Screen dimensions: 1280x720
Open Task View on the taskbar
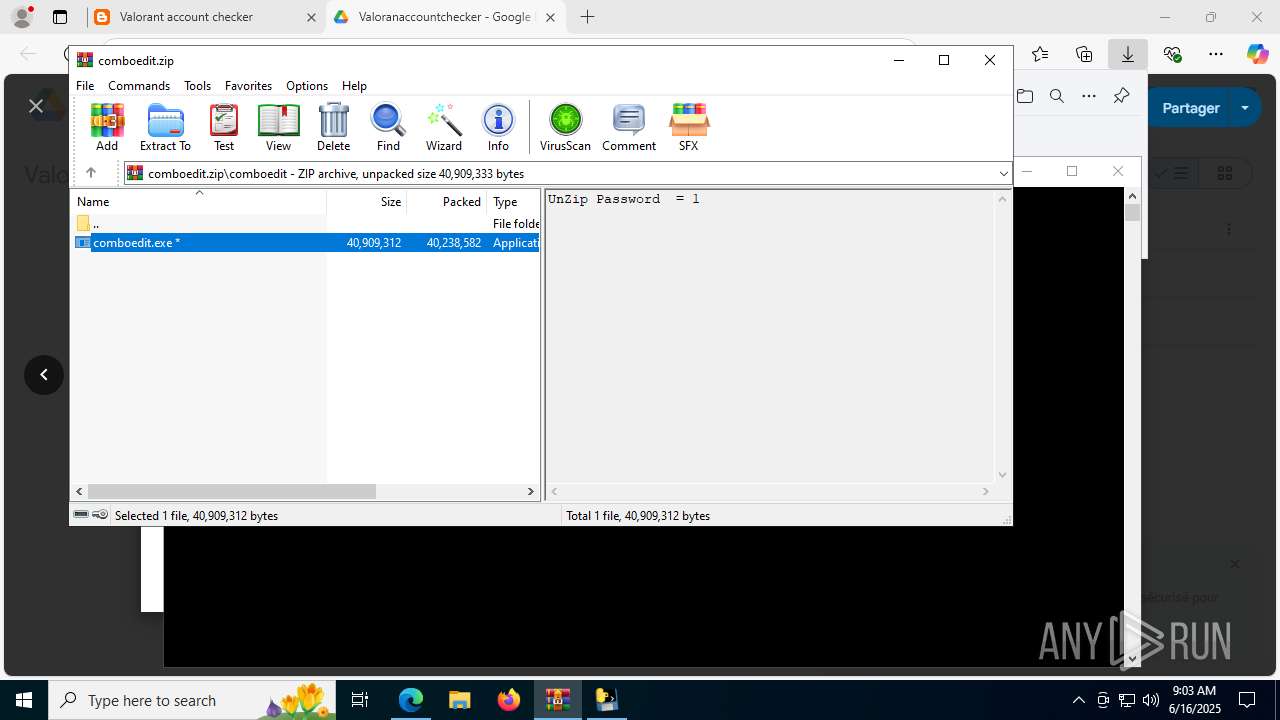pos(360,700)
